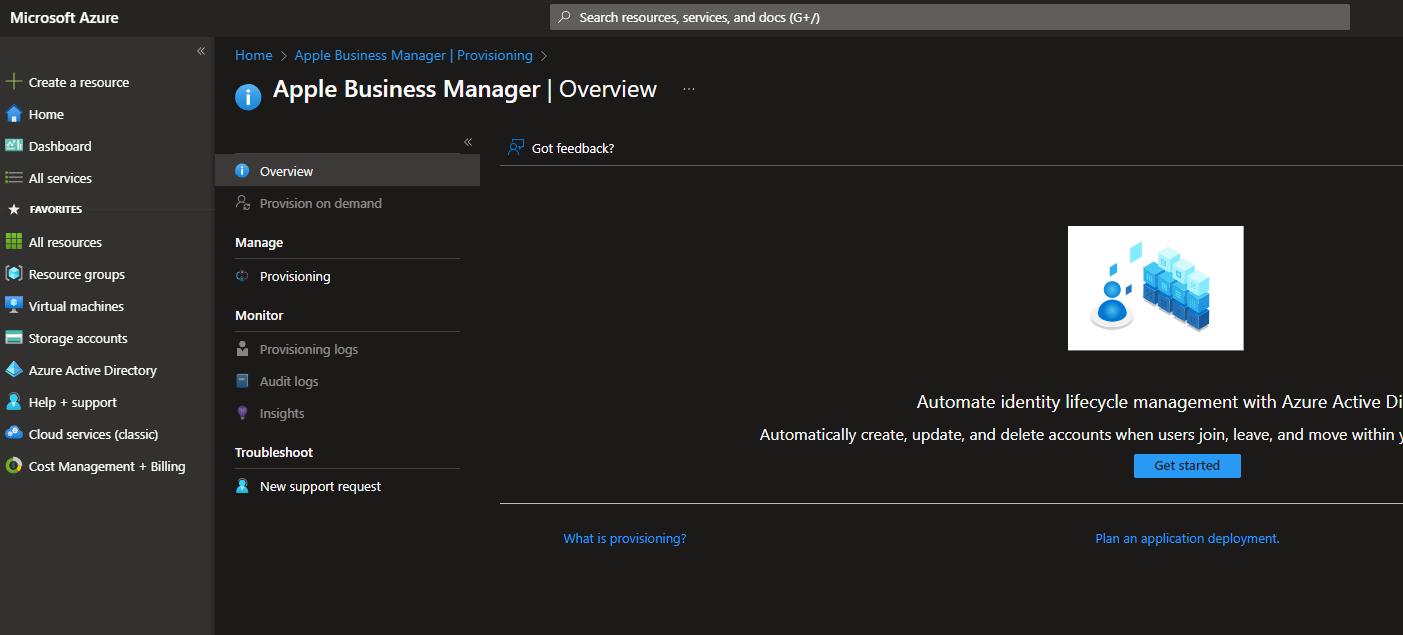Open the 'What is provisioning?' link

pyautogui.click(x=624, y=538)
